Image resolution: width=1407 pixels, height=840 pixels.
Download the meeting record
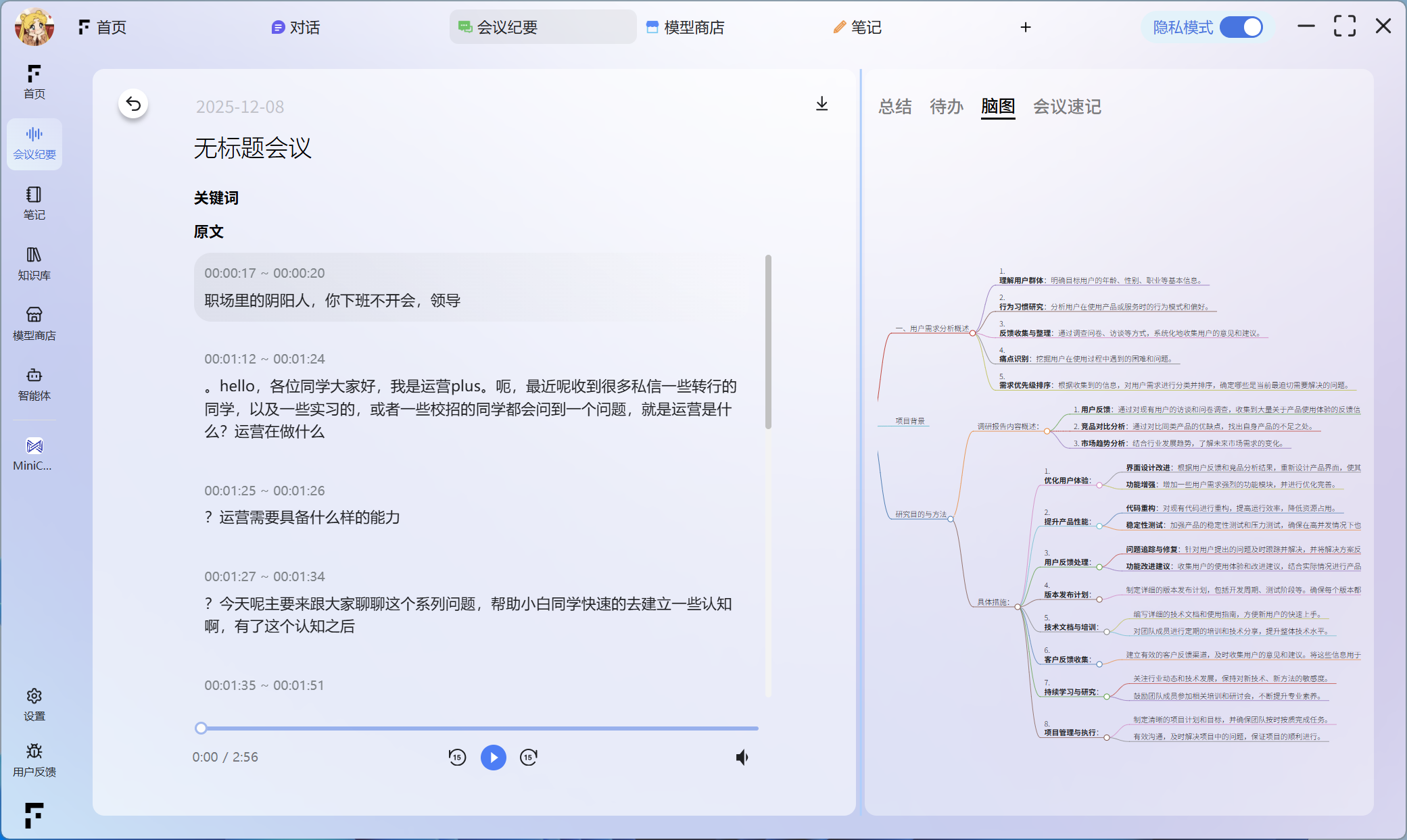coord(821,103)
